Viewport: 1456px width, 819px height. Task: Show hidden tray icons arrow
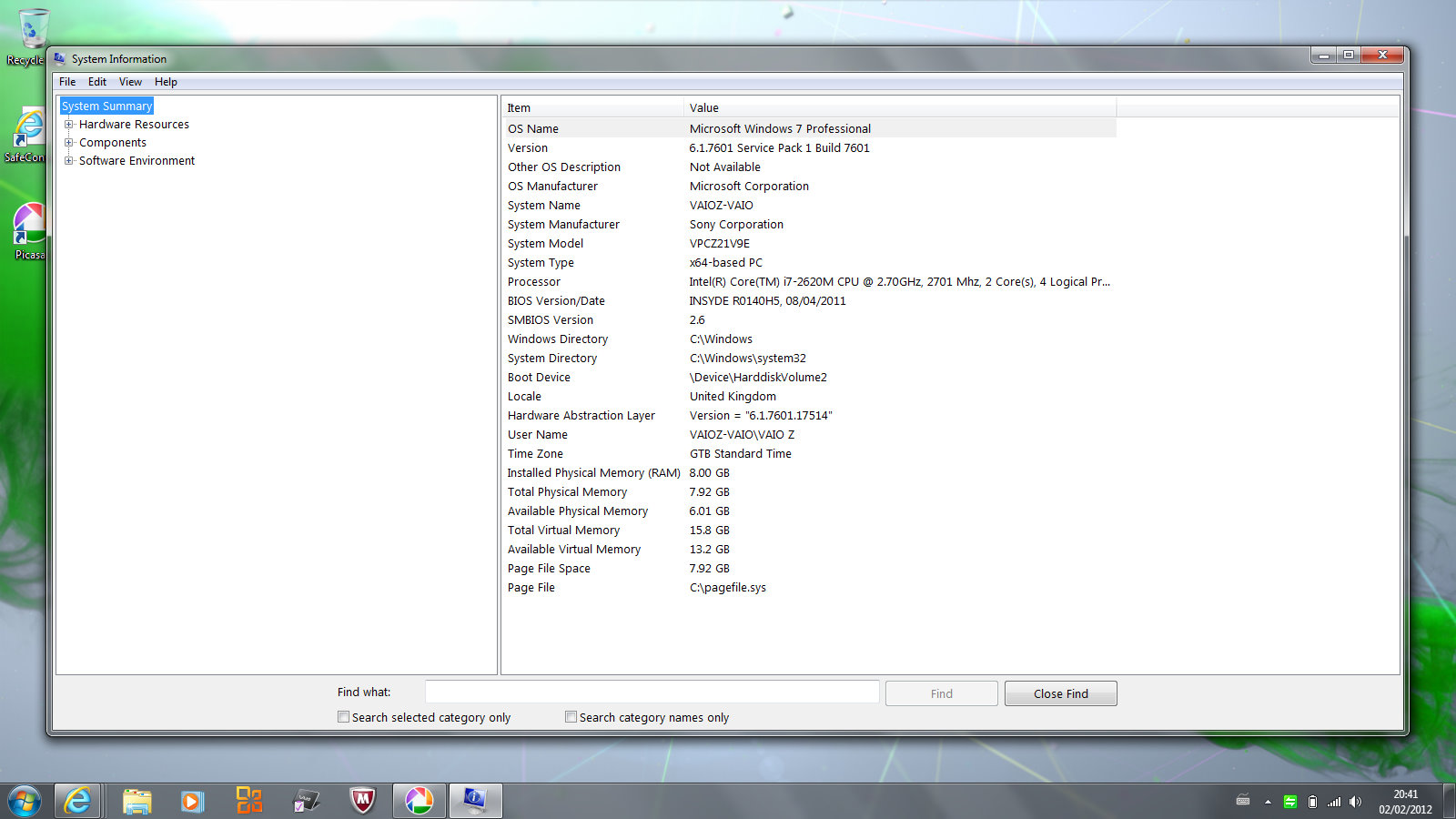[x=1268, y=802]
